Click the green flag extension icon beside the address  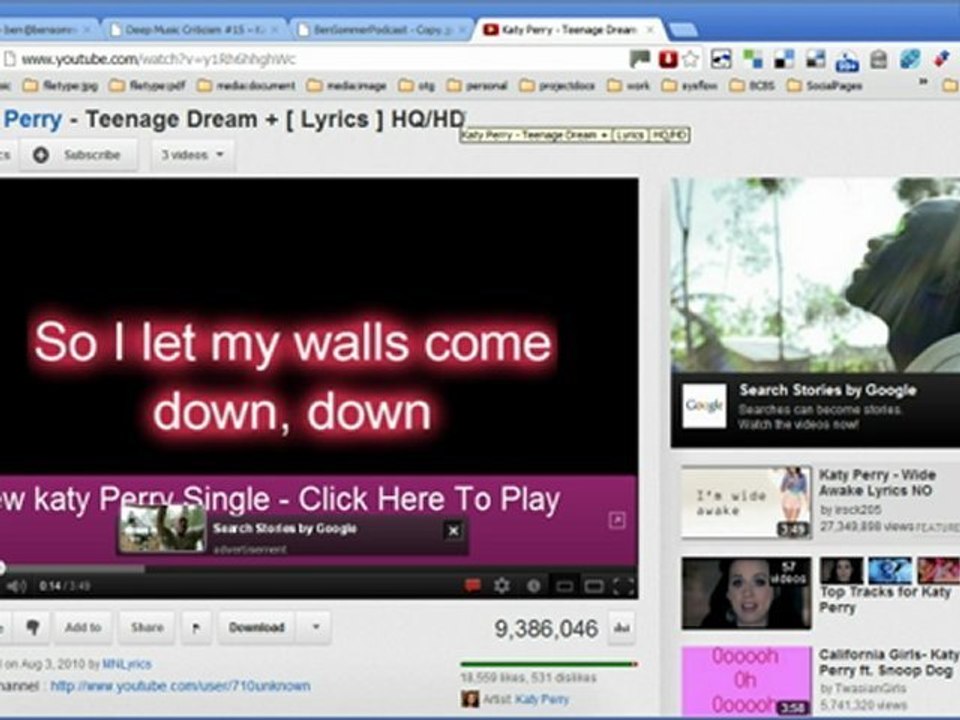click(x=640, y=59)
